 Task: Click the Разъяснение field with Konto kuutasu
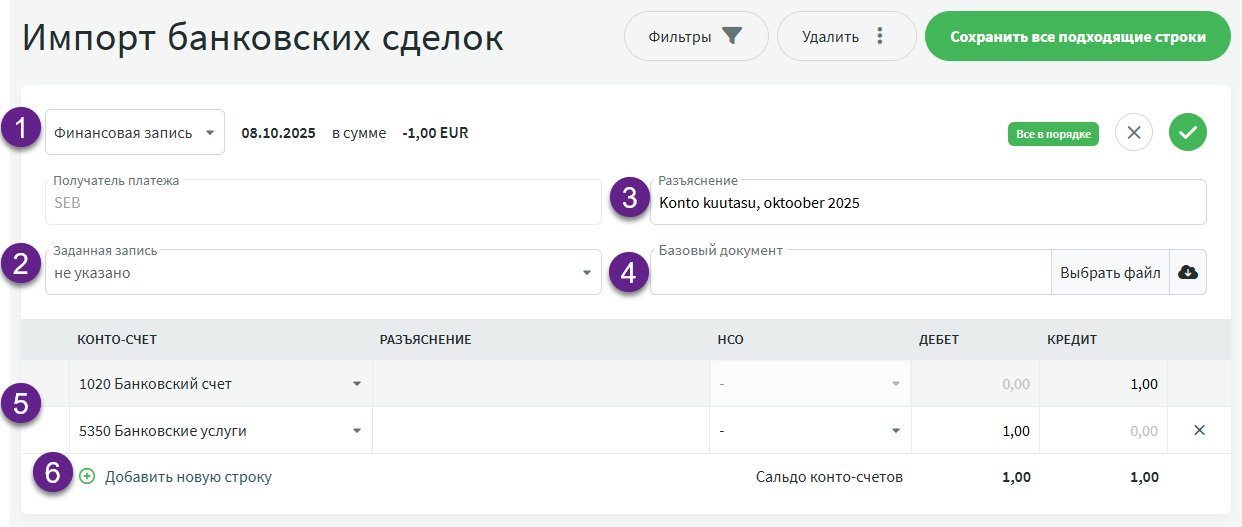pos(925,204)
